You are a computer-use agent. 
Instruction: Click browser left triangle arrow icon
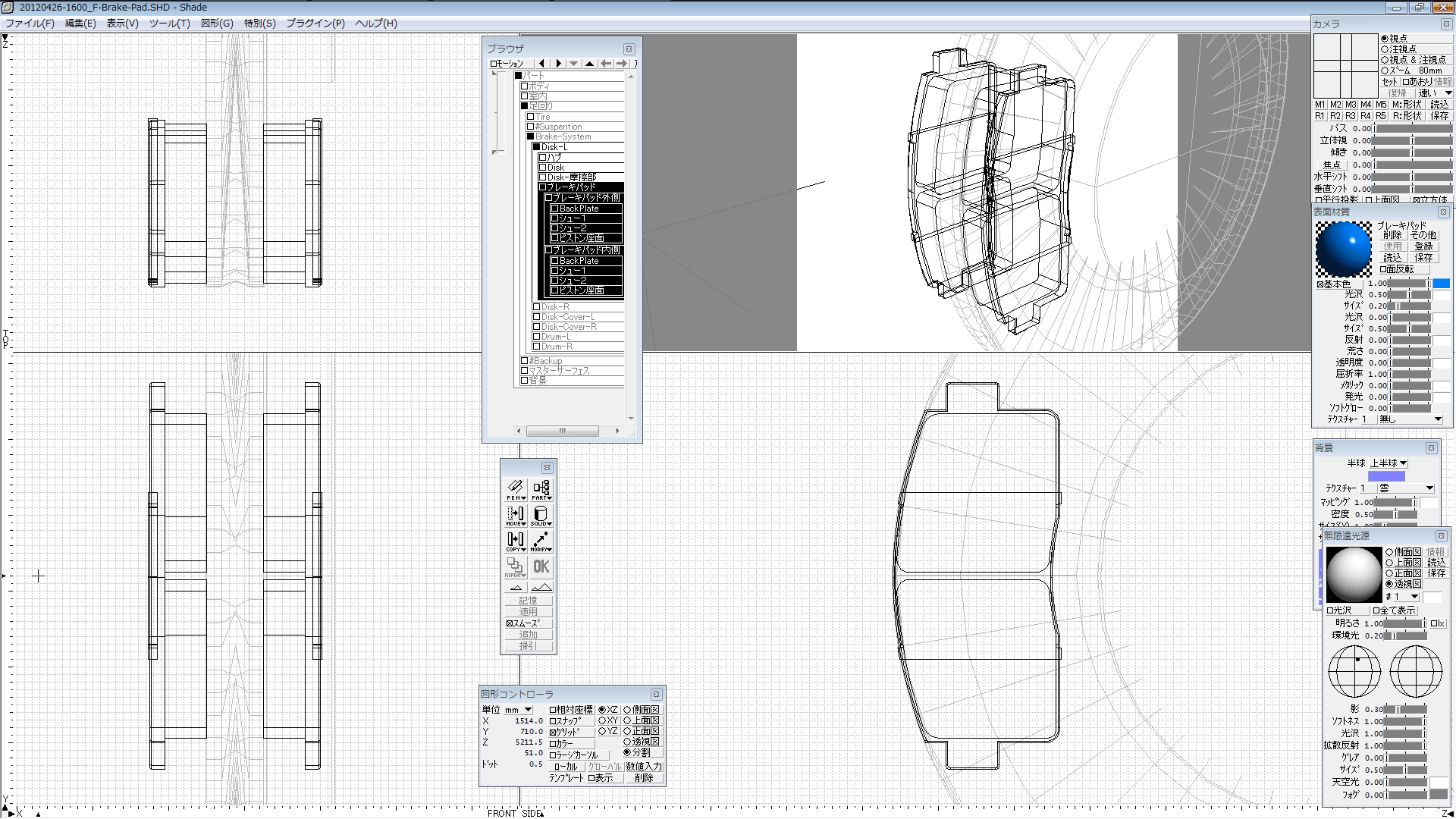coord(541,64)
